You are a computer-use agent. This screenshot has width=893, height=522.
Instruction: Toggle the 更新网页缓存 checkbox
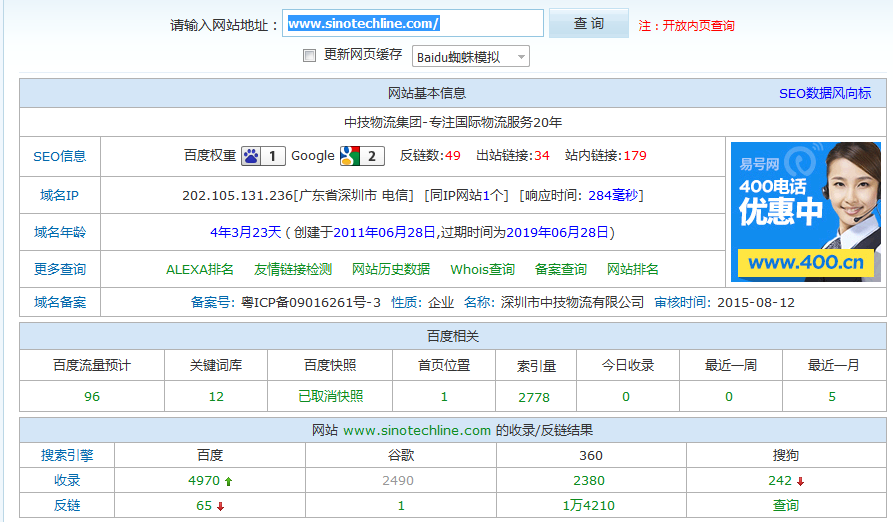tap(310, 56)
